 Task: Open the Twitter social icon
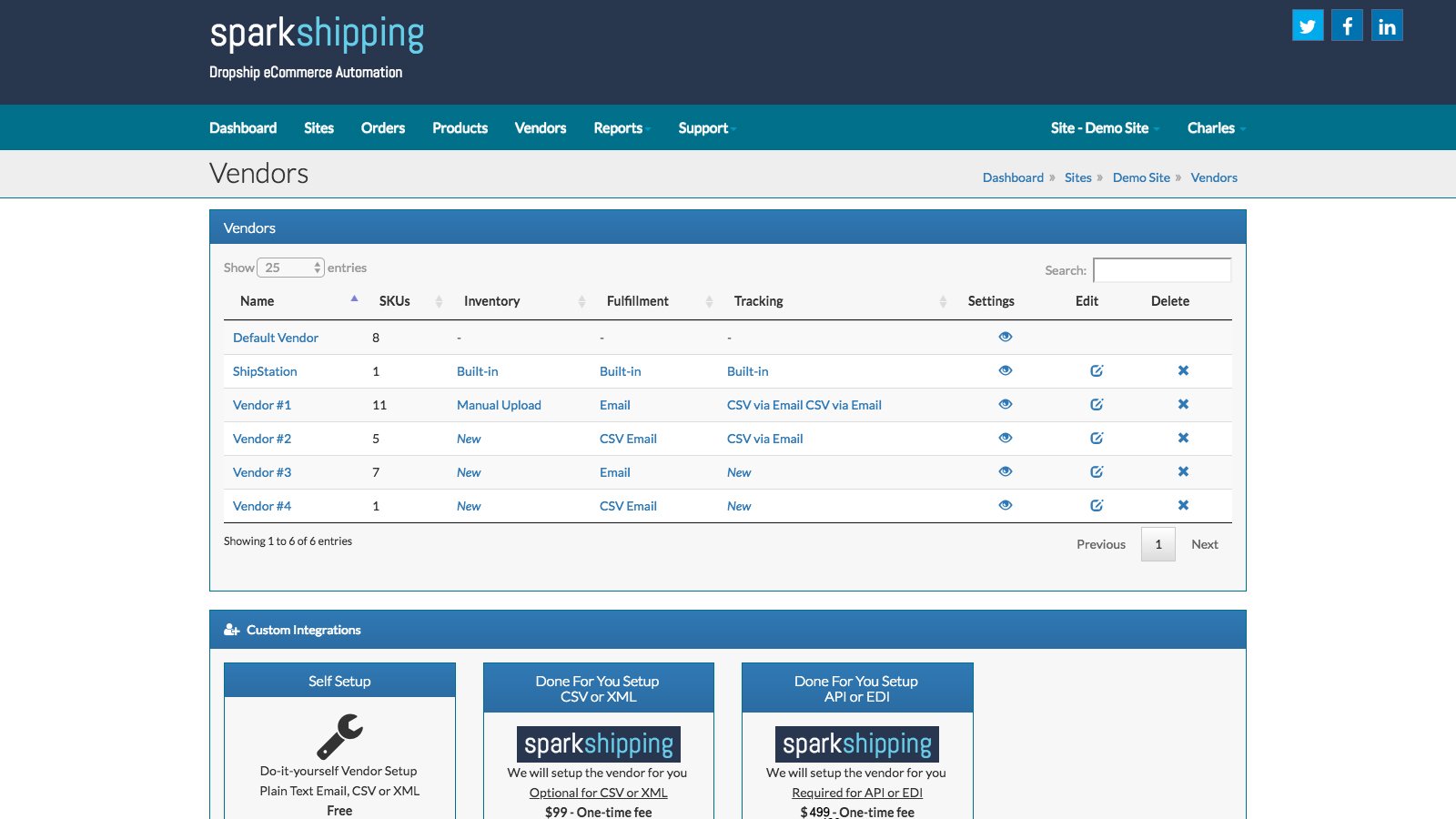coord(1308,25)
